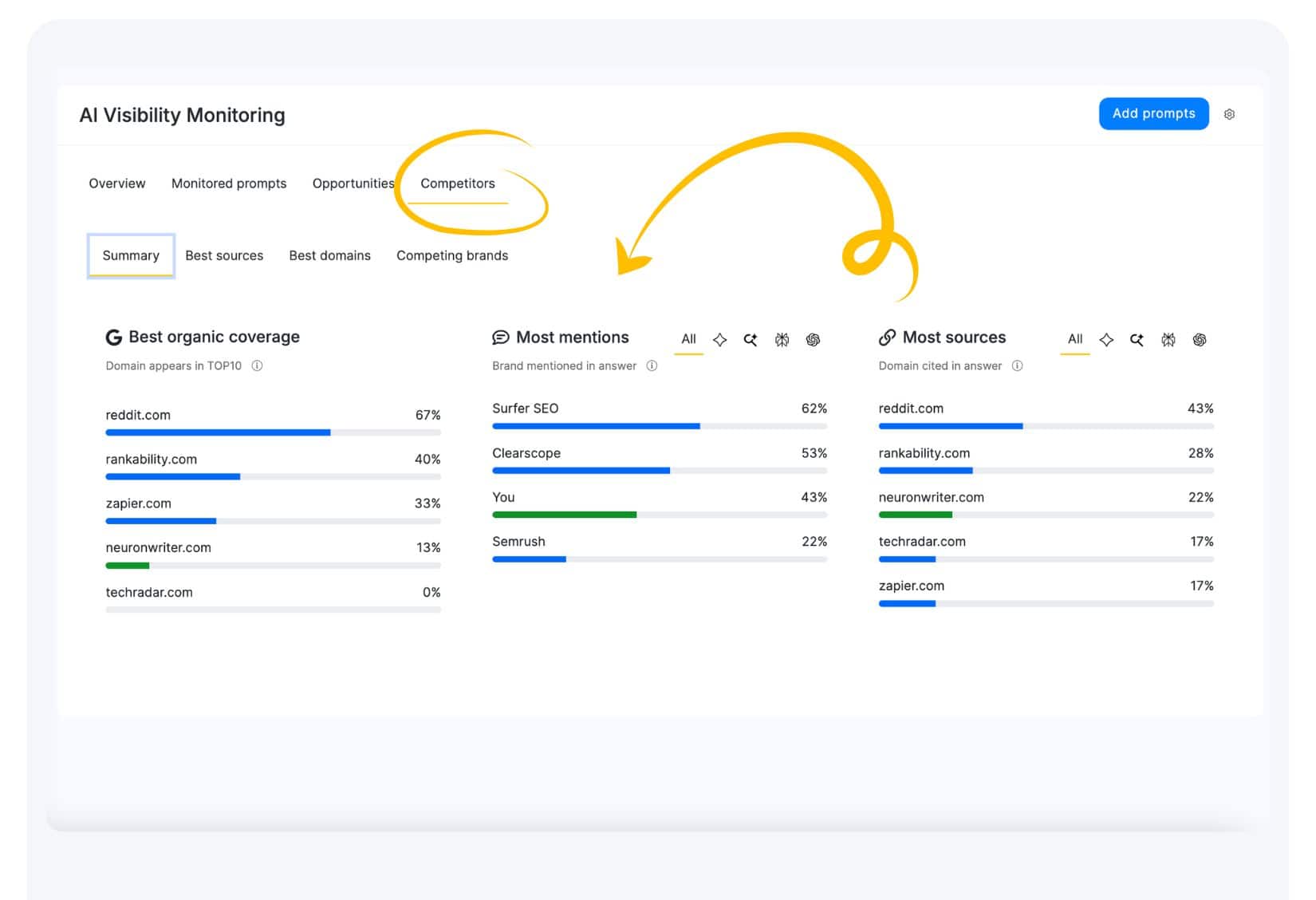Viewport: 1316px width, 900px height.
Task: Click the chat bubble icon by Most mentions
Action: [500, 337]
